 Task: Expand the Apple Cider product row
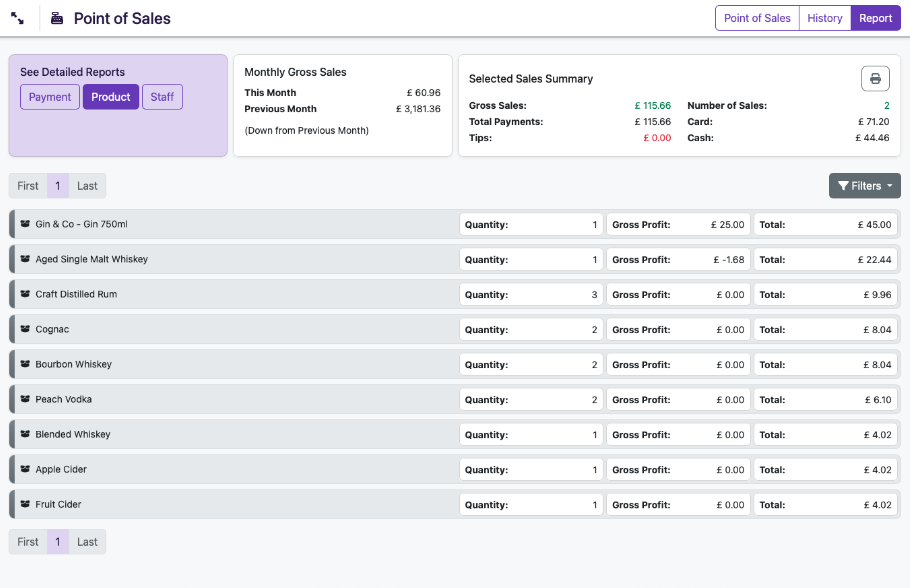pos(62,470)
